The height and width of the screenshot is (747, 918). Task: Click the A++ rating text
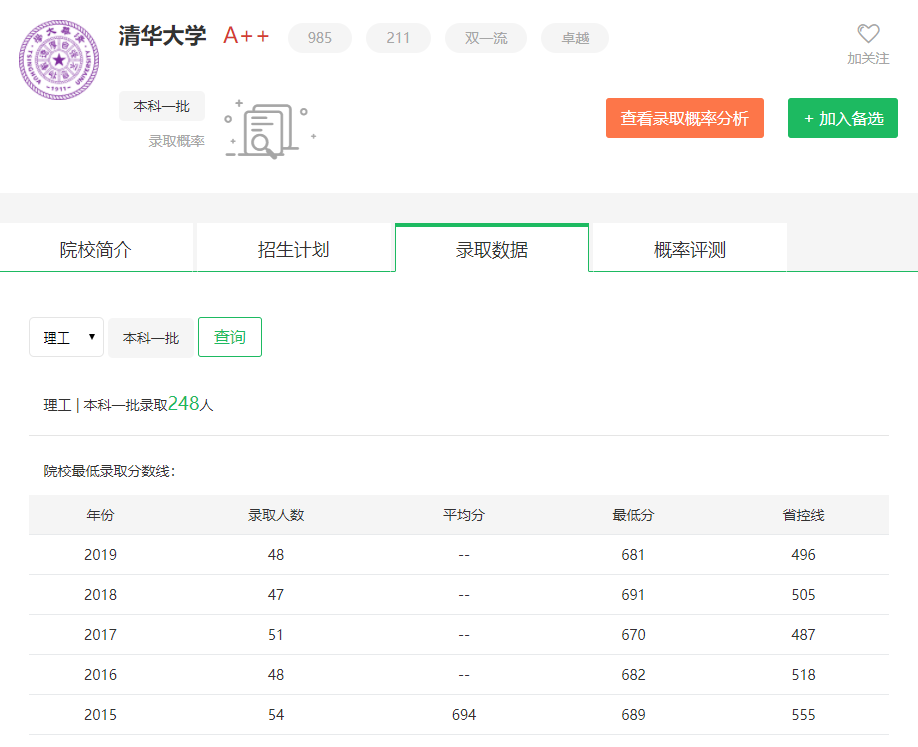point(246,36)
